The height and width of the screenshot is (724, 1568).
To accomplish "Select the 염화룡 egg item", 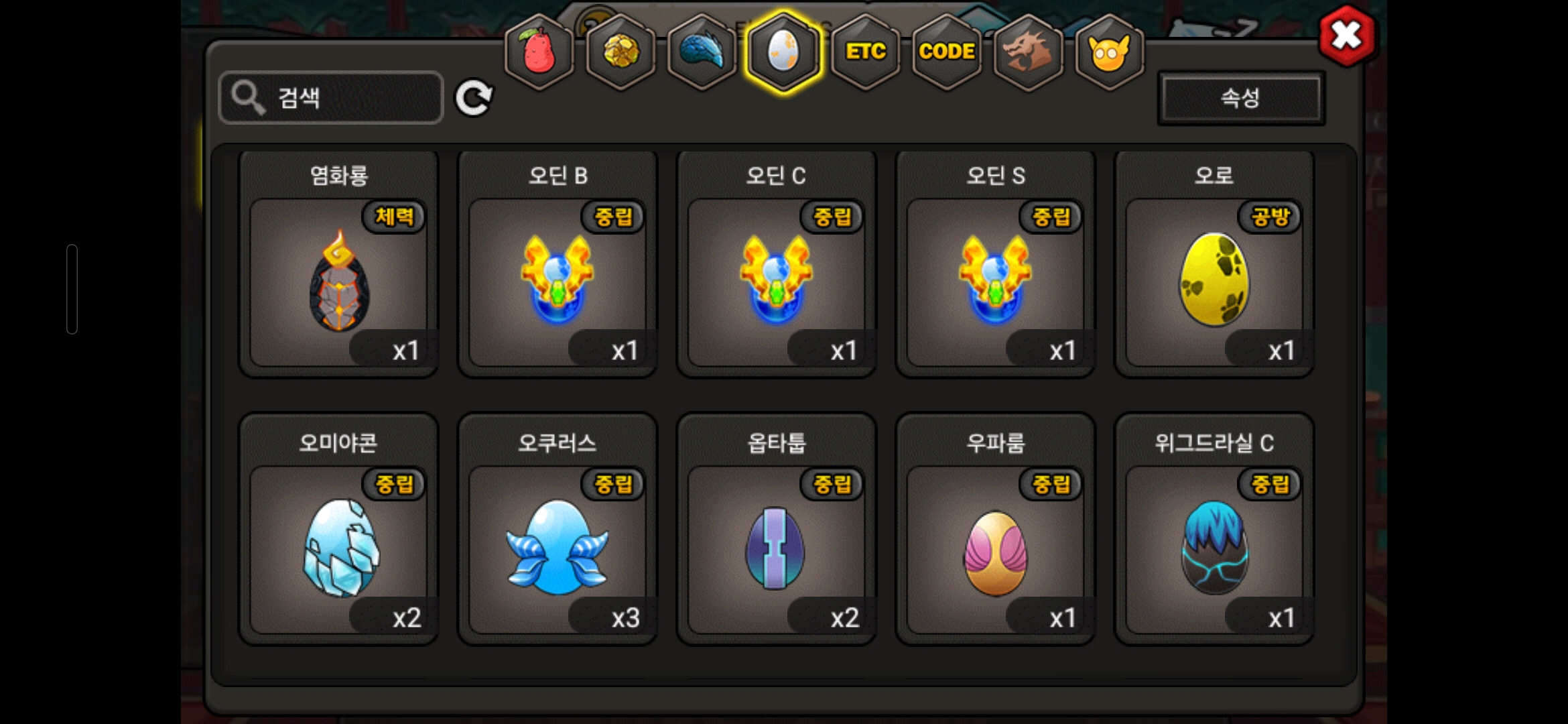I will [x=339, y=264].
